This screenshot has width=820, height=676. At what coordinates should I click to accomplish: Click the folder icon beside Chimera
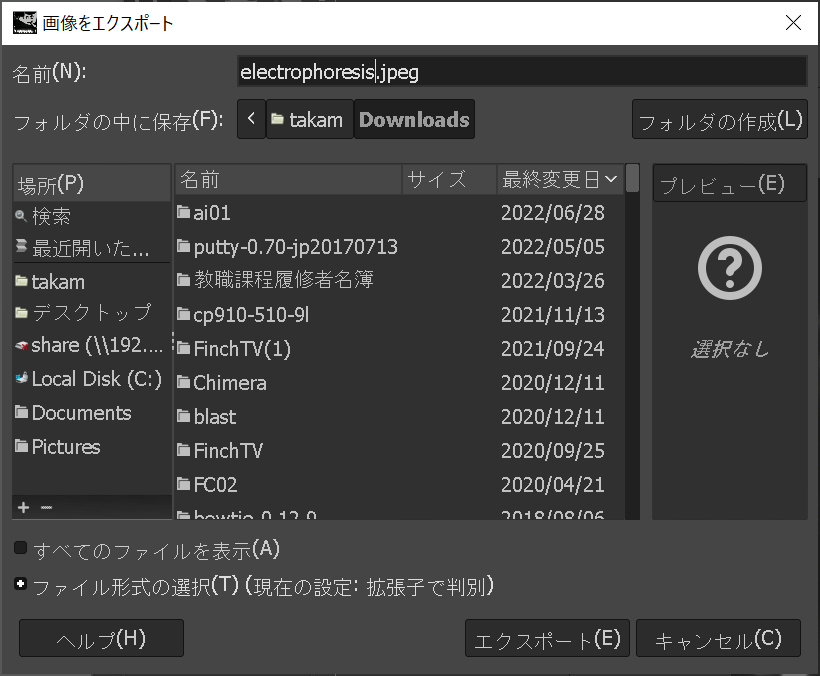pyautogui.click(x=183, y=383)
